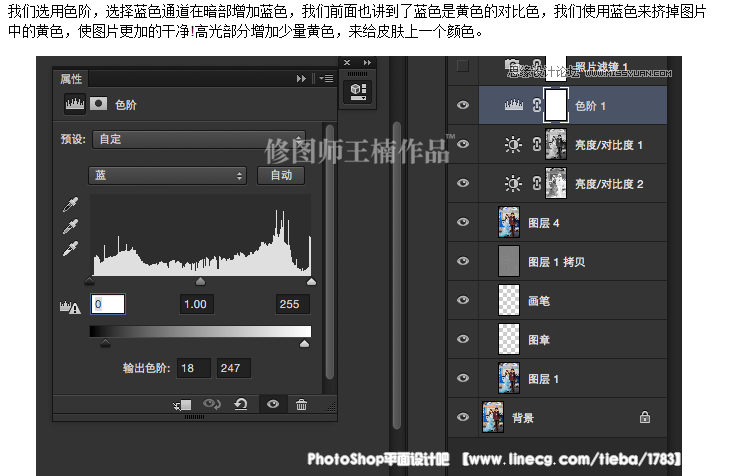Select layer named 图章
The height and width of the screenshot is (476, 731).
pos(538,340)
